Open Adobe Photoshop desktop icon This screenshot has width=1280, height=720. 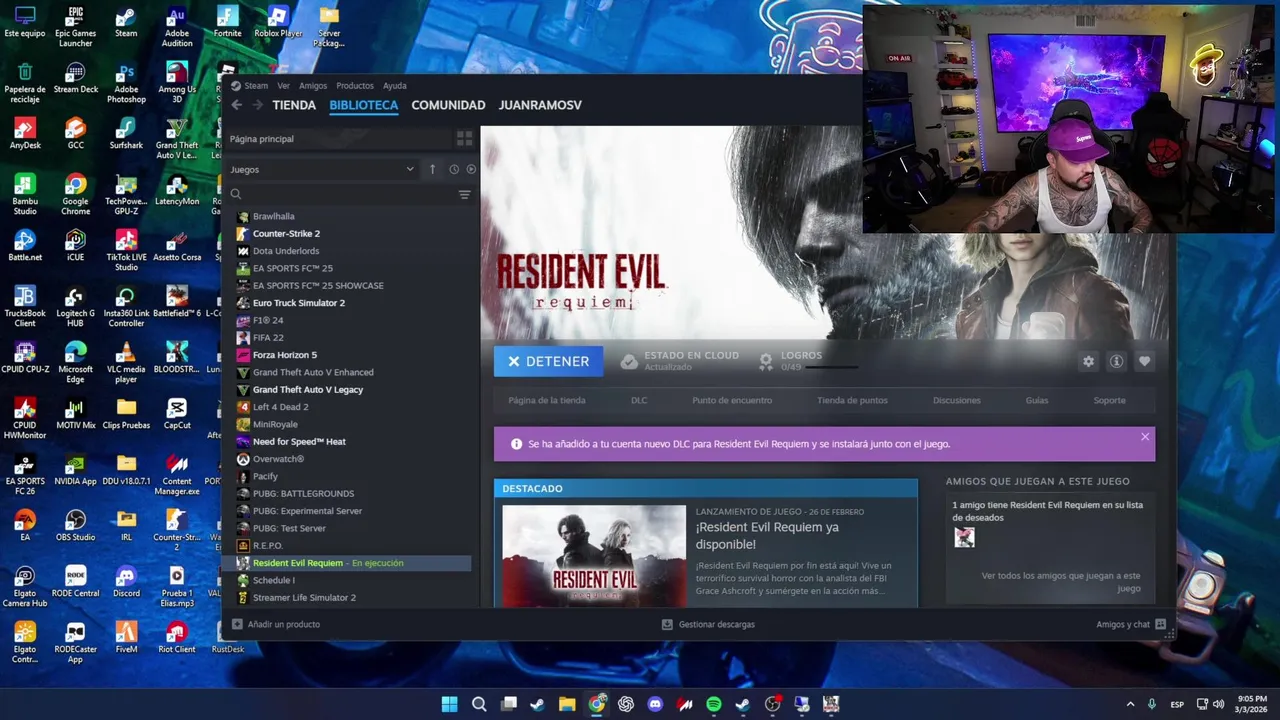126,83
